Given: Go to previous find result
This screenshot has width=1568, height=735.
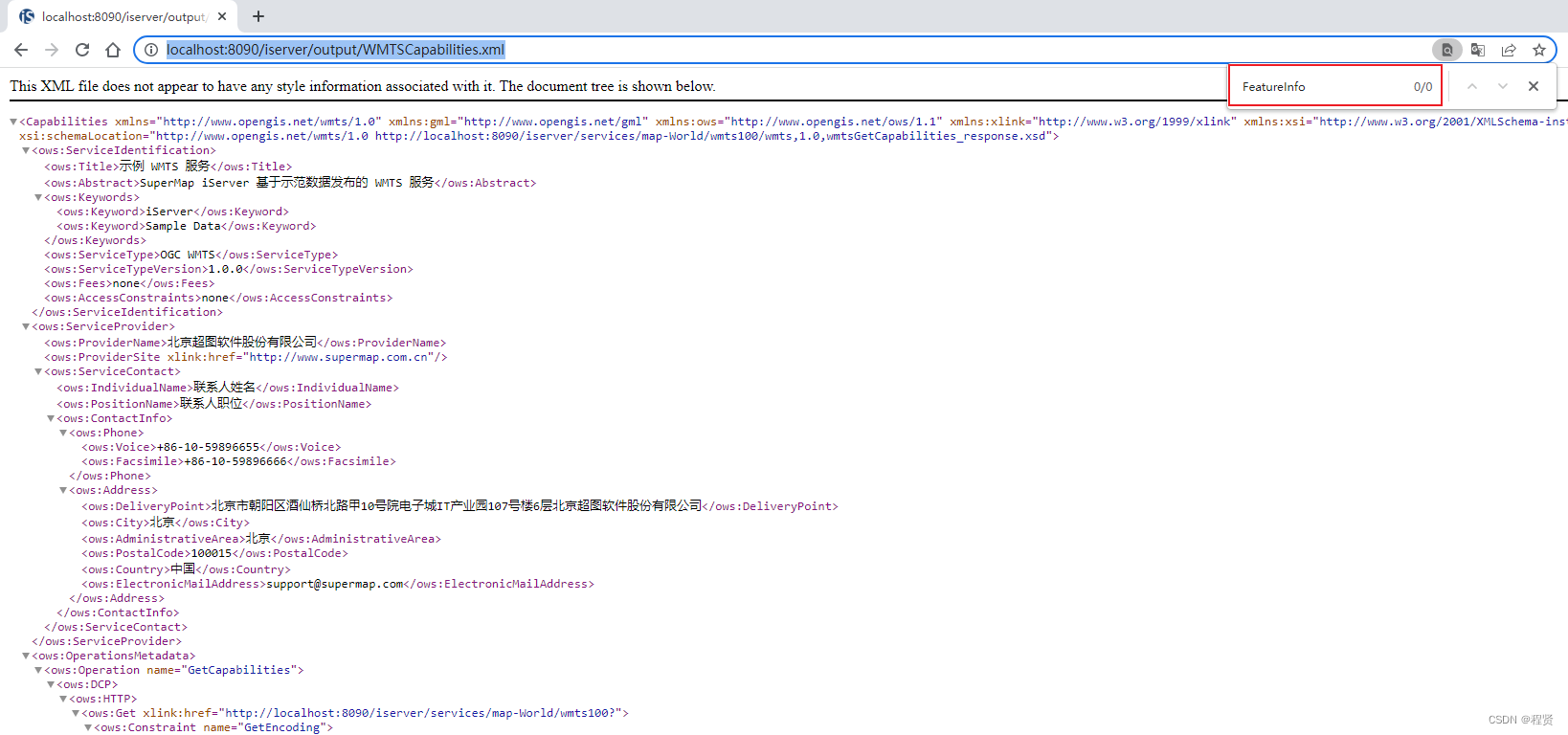Looking at the screenshot, I should (x=1472, y=86).
